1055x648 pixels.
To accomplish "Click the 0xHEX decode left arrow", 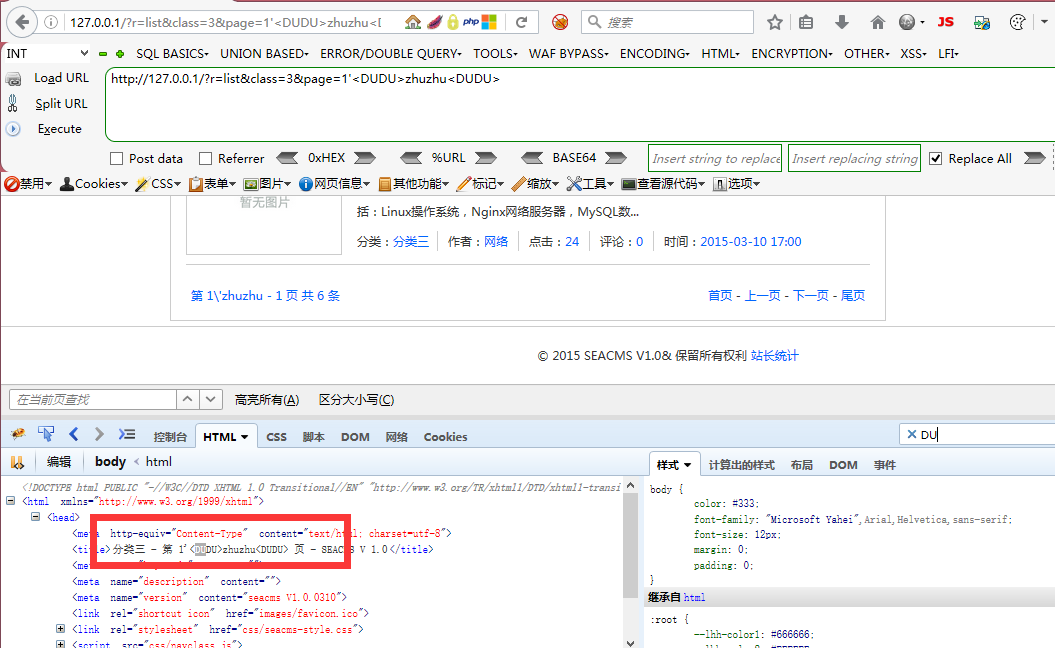I will (287, 158).
